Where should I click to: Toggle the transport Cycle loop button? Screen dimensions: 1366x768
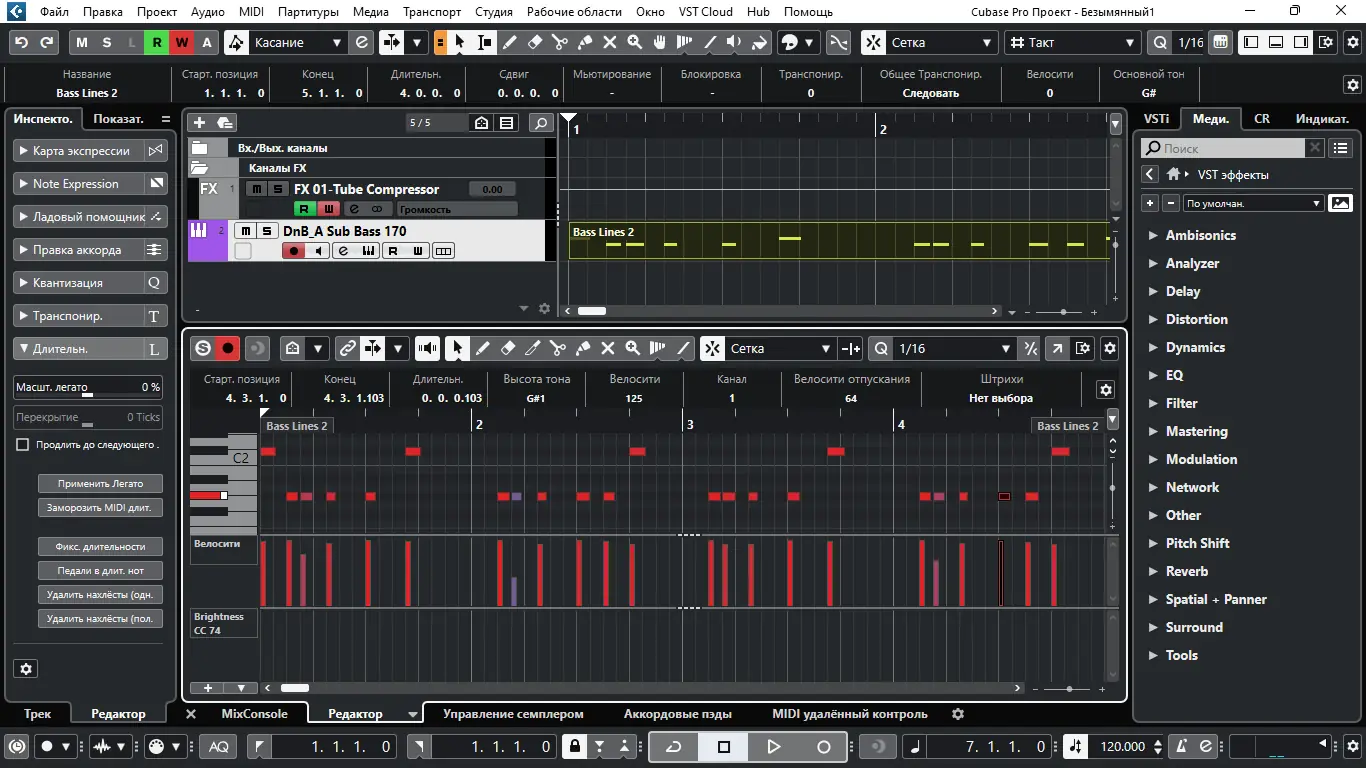pos(674,746)
